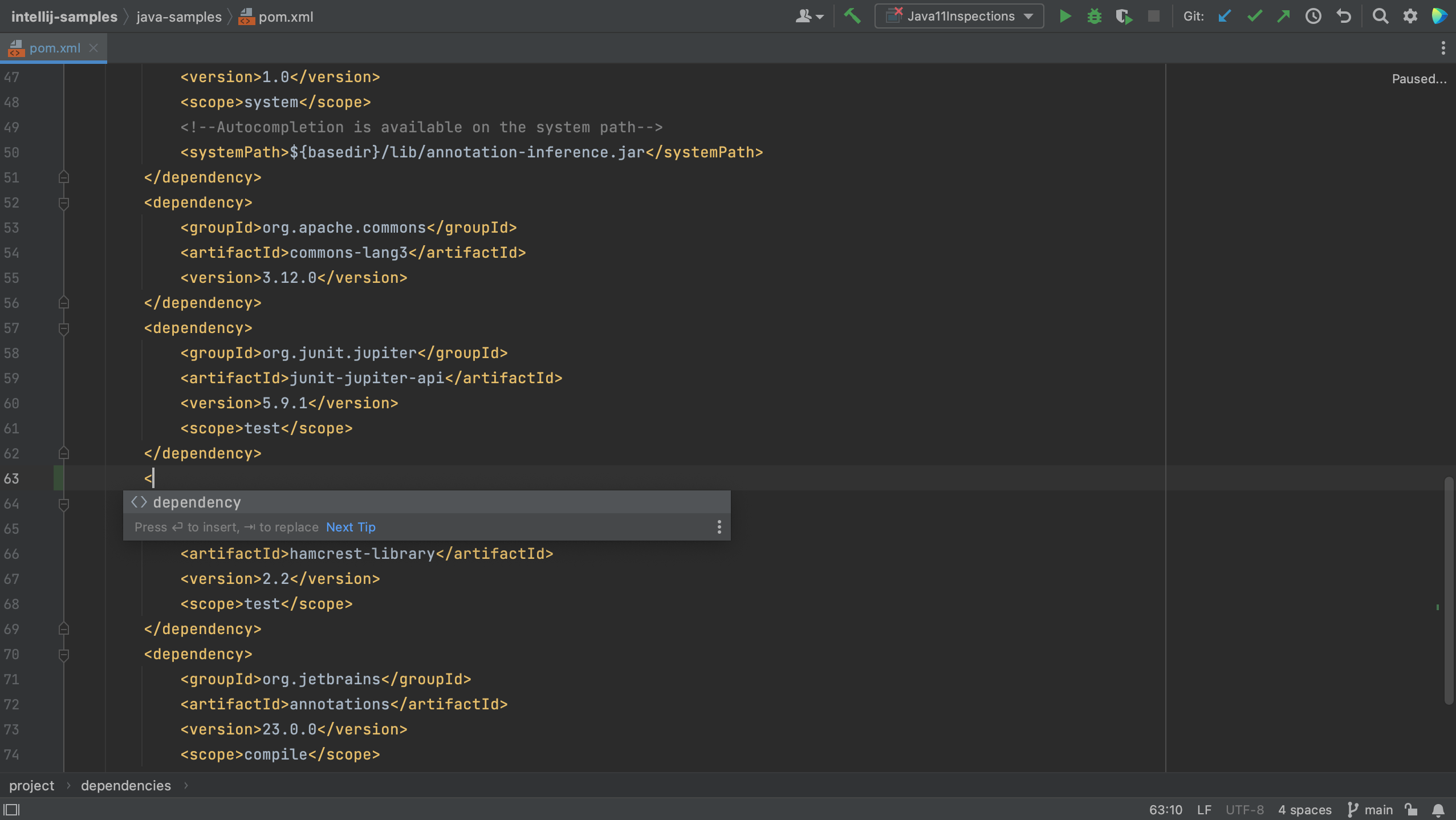This screenshot has height=820, width=1456.
Task: Click the Next Tip link
Action: click(x=350, y=527)
